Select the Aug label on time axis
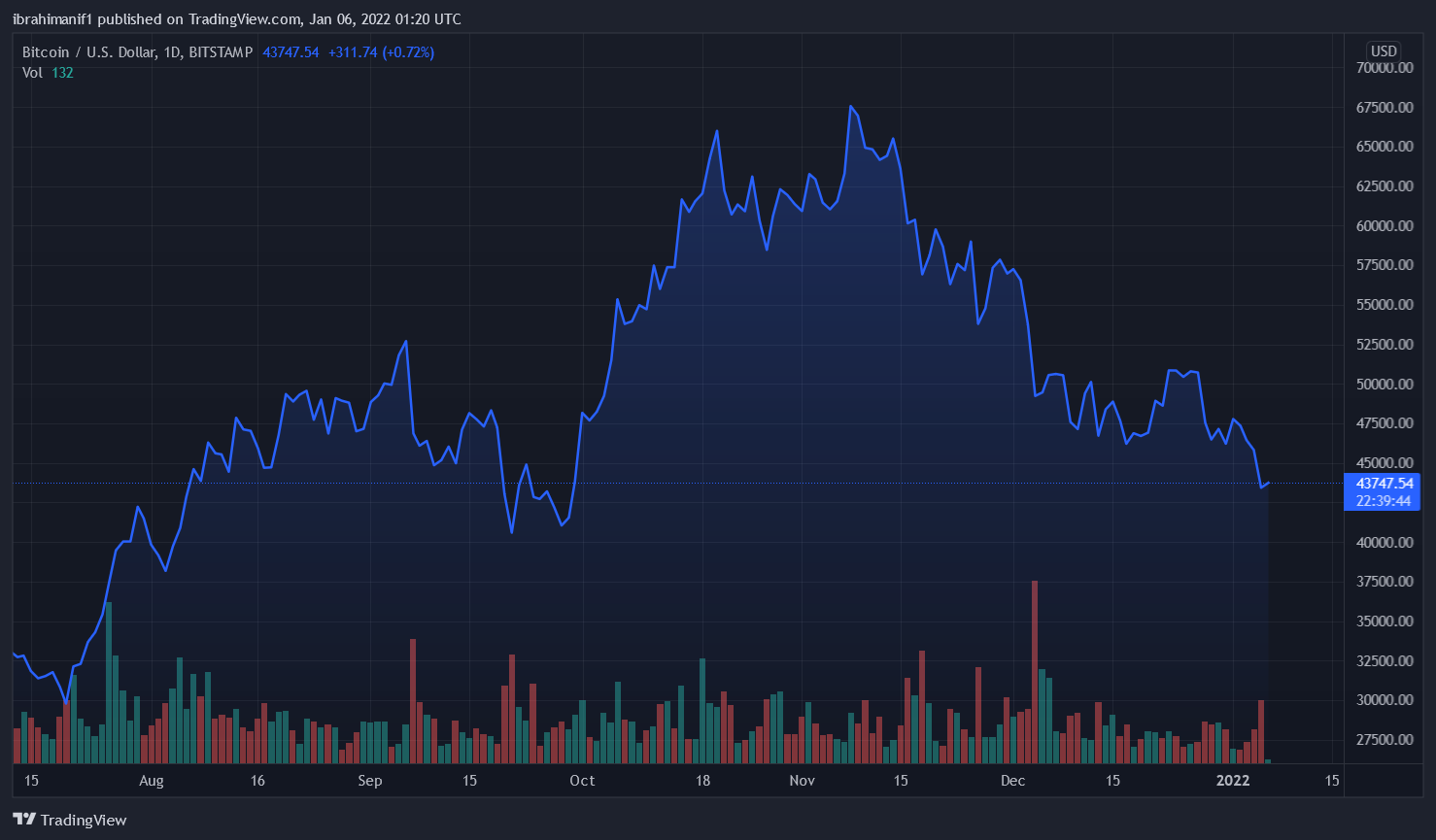Viewport: 1436px width, 840px height. click(x=152, y=781)
